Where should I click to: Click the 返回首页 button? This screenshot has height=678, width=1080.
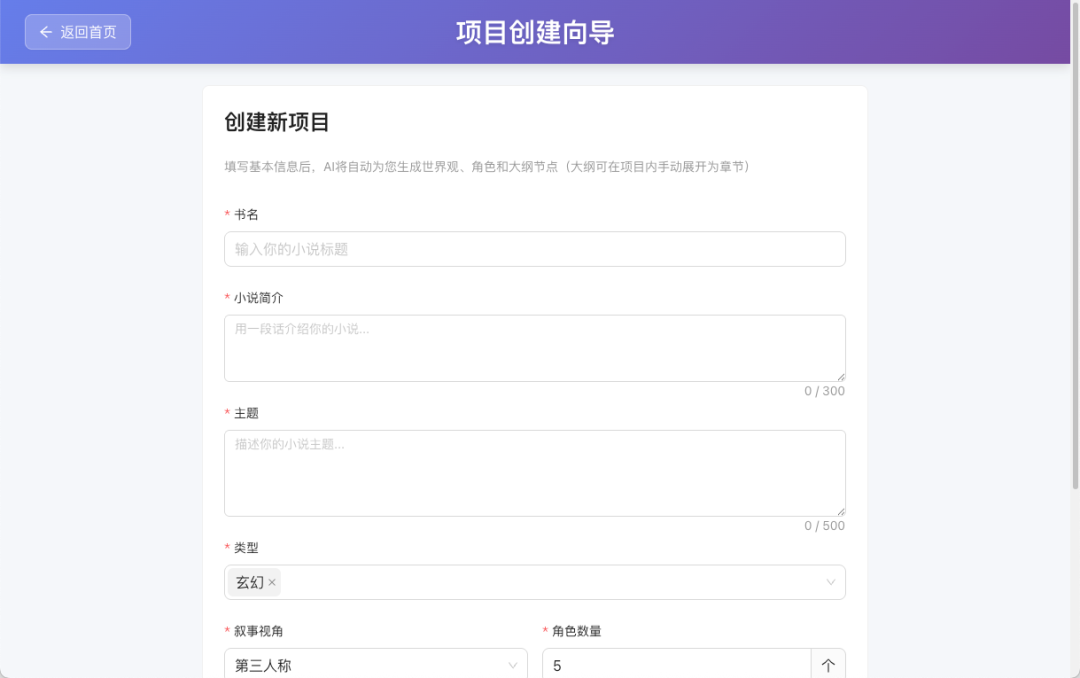pyautogui.click(x=77, y=31)
